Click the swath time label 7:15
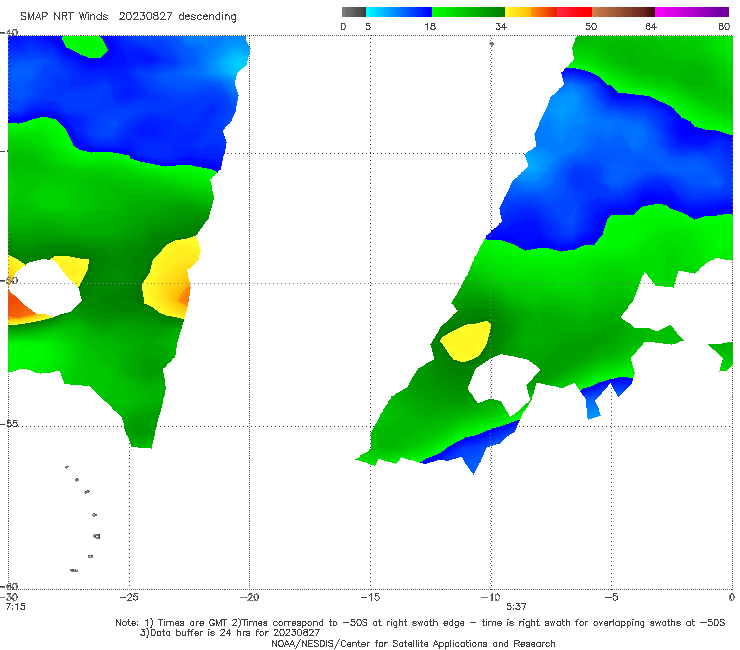The width and height of the screenshot is (740, 650). point(15,607)
